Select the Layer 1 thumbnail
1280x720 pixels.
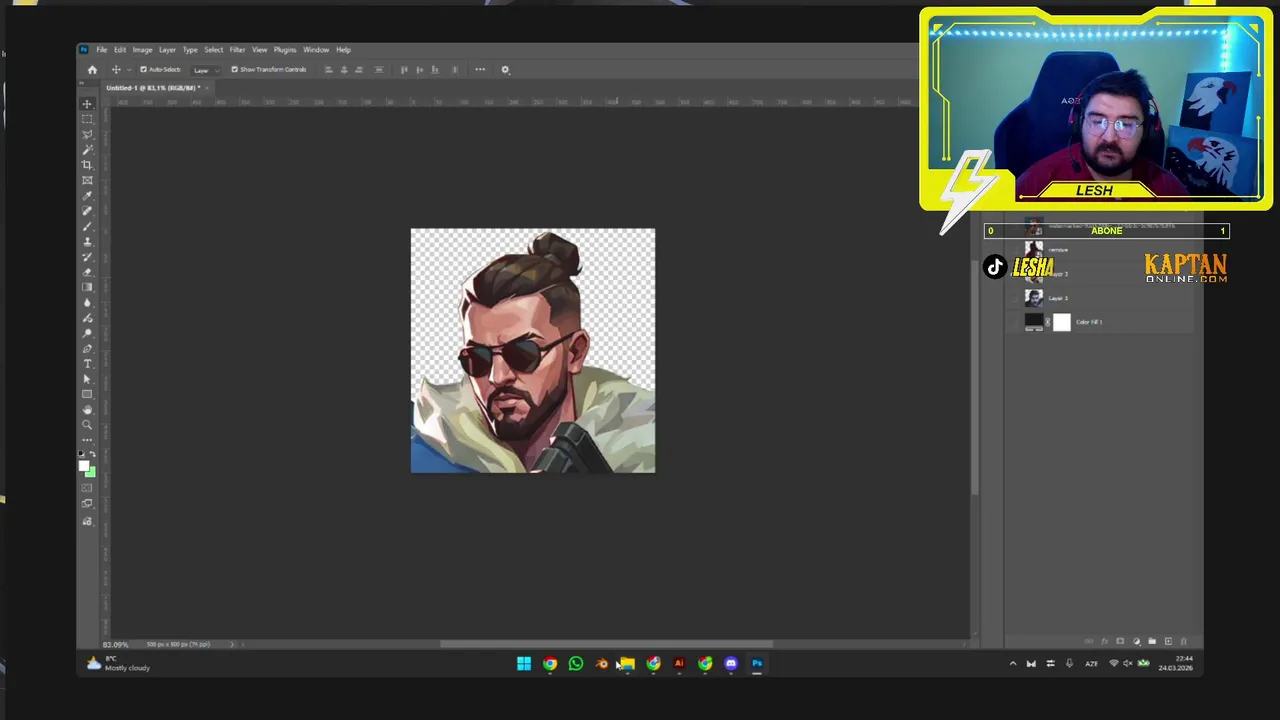point(1034,298)
